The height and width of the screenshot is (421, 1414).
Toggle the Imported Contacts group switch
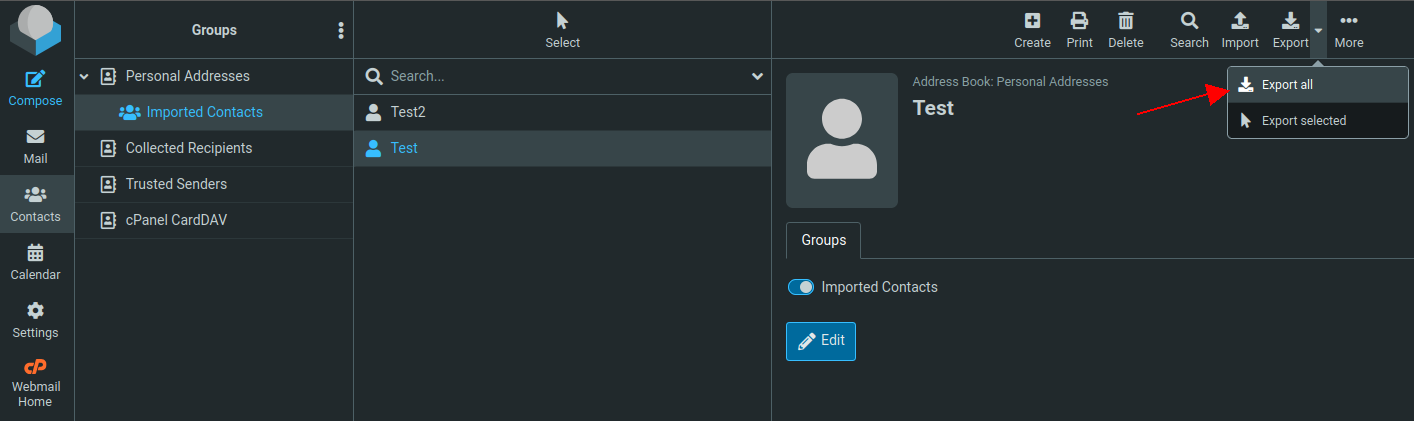point(801,287)
